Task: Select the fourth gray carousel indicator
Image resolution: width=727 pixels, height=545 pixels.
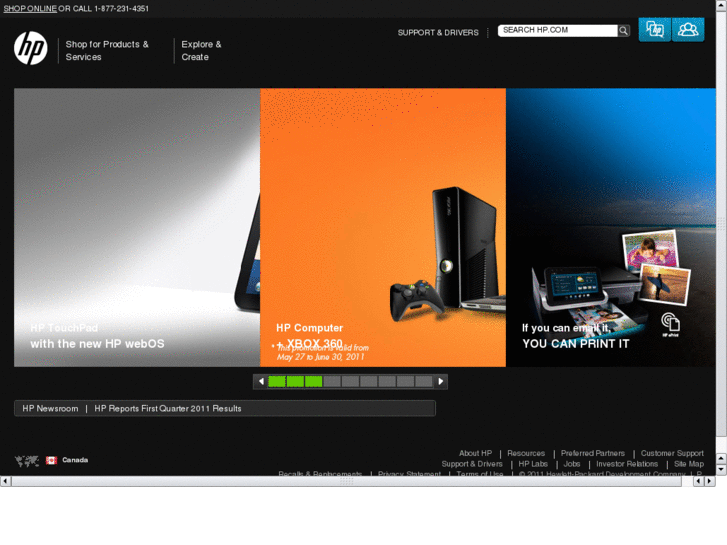Action: [x=332, y=382]
